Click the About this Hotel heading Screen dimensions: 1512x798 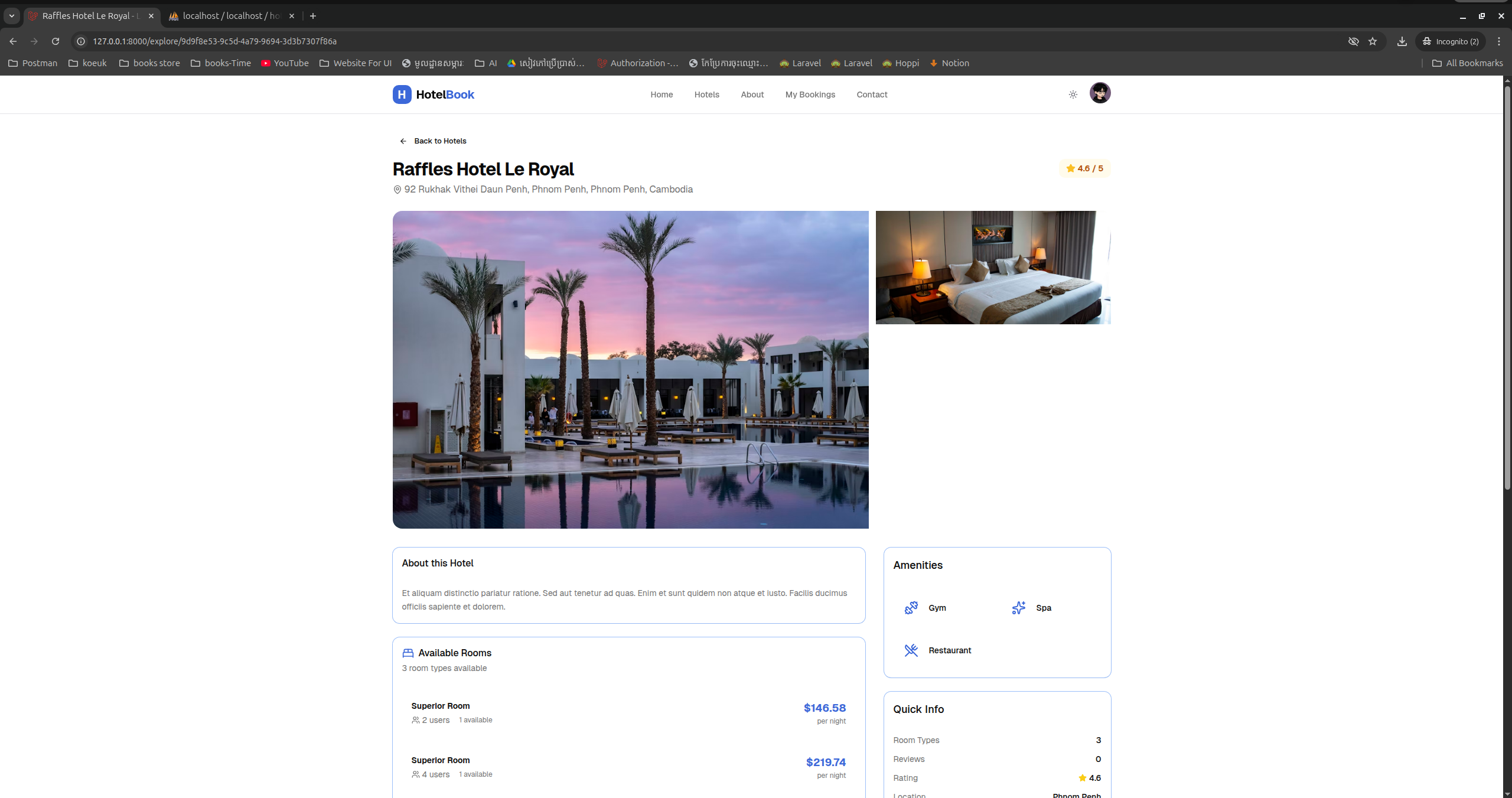click(x=438, y=564)
